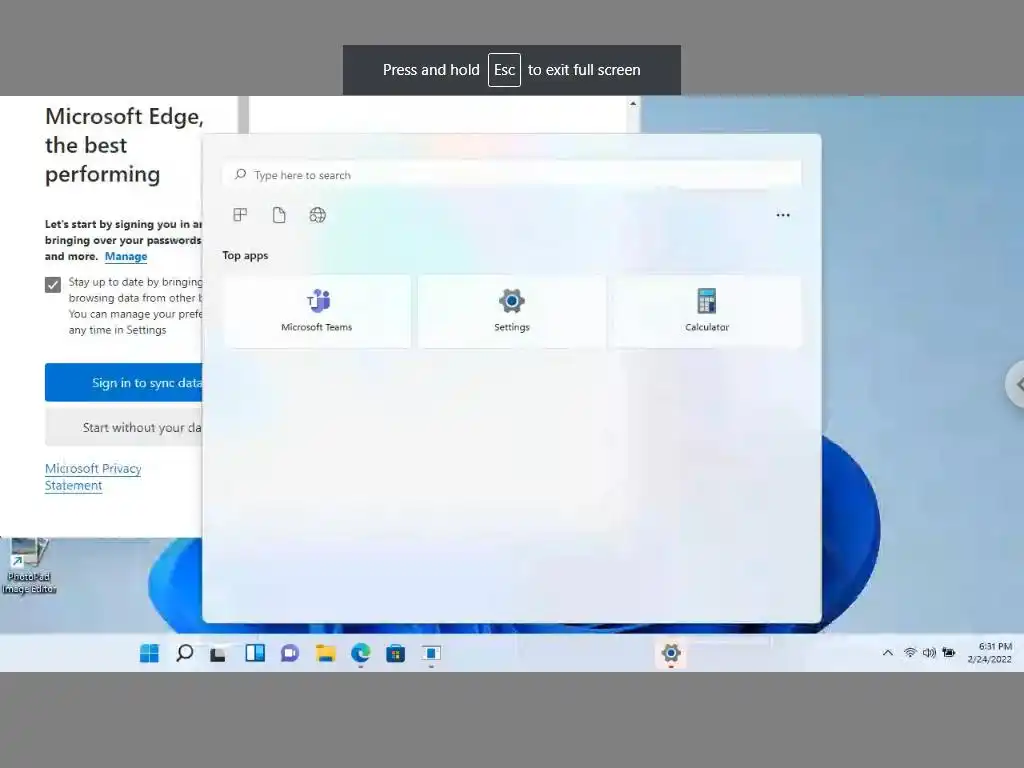Open the clock showing 6:31 PM
This screenshot has height=768, width=1024.
coord(989,652)
